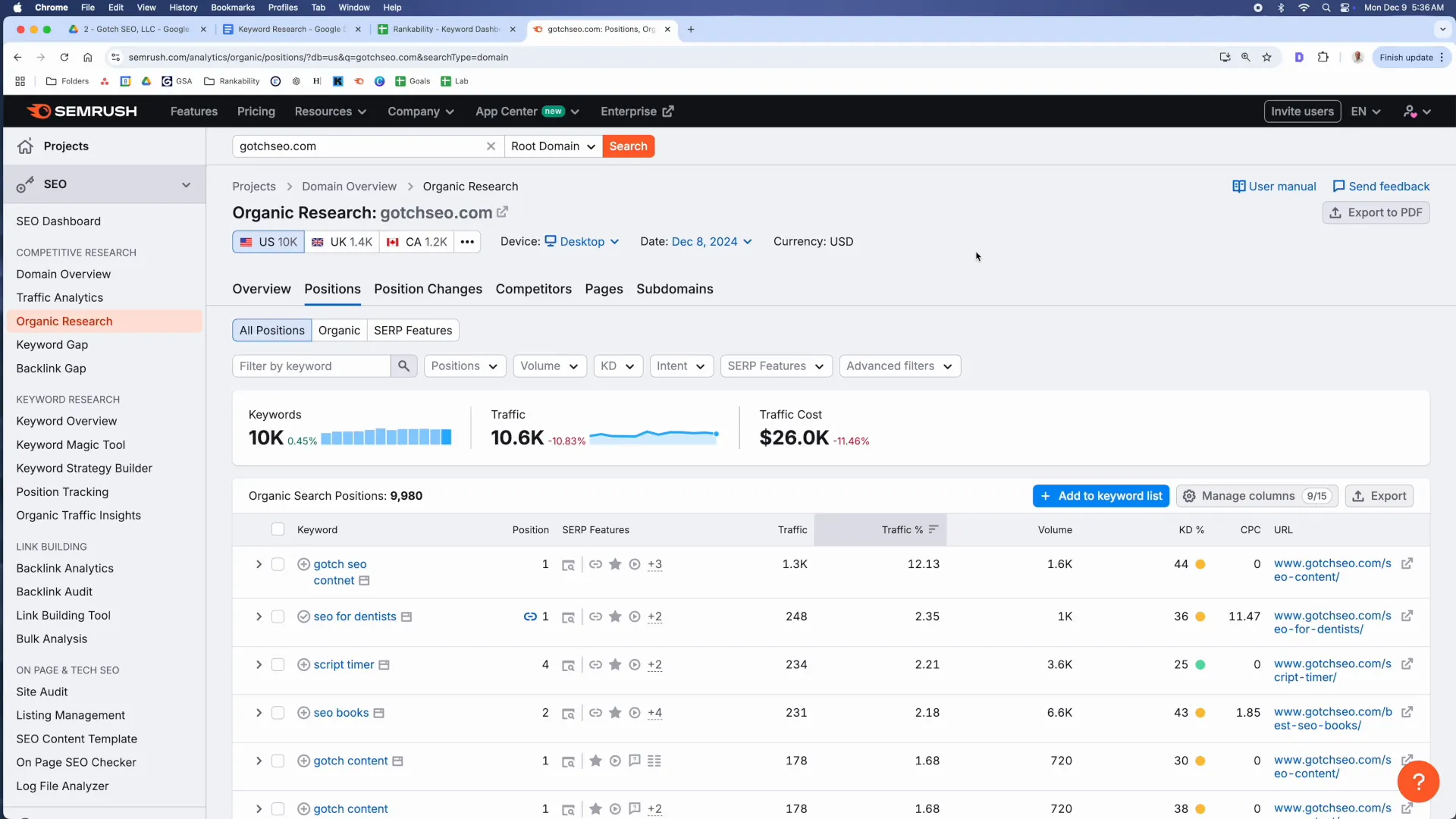The image size is (1456, 819).
Task: Click Export to PDF button
Action: [x=1376, y=212]
